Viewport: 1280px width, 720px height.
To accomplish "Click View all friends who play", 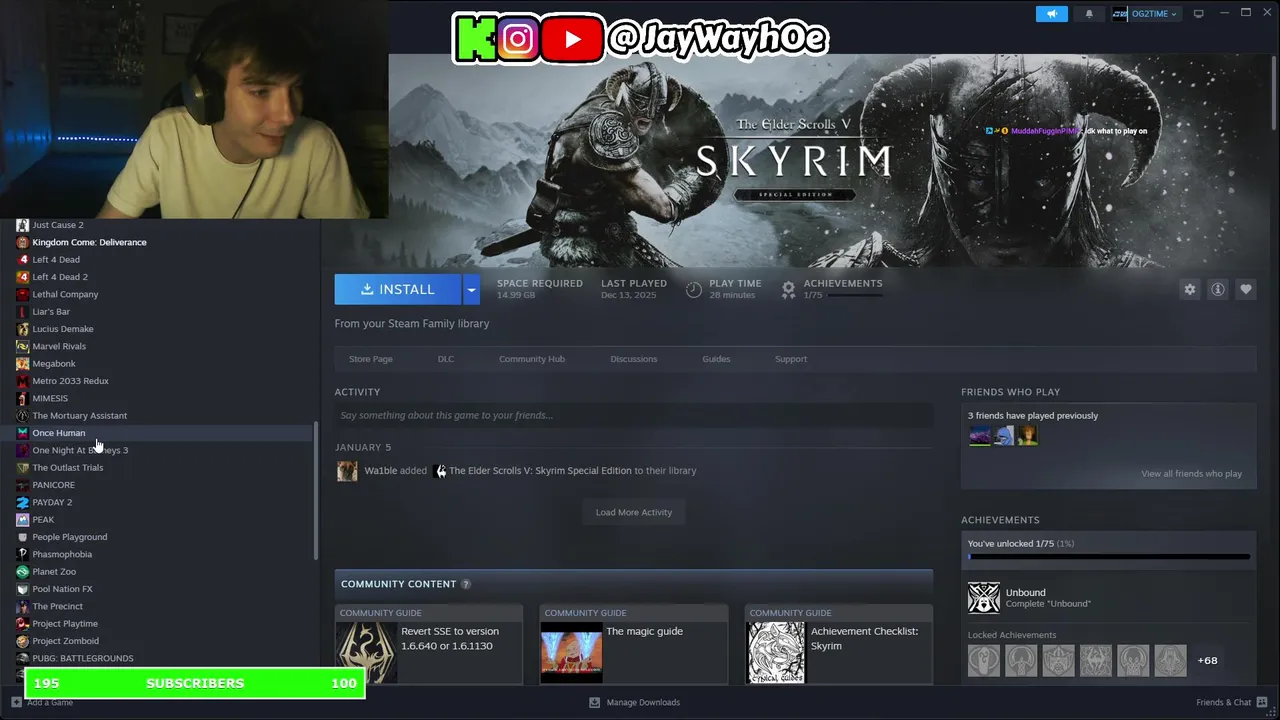I will (1192, 474).
